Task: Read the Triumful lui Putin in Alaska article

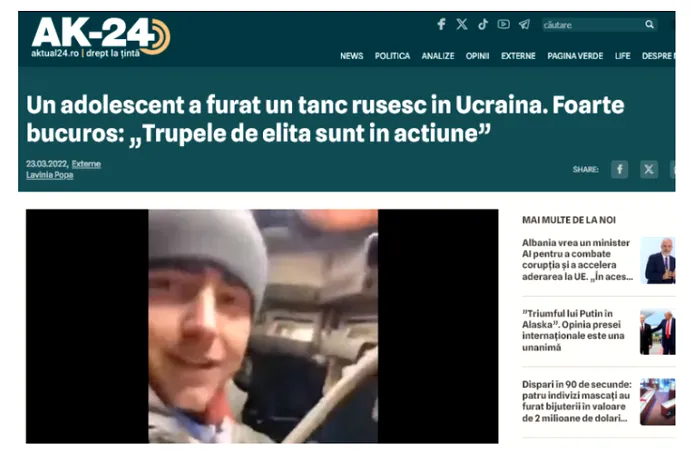Action: point(573,331)
